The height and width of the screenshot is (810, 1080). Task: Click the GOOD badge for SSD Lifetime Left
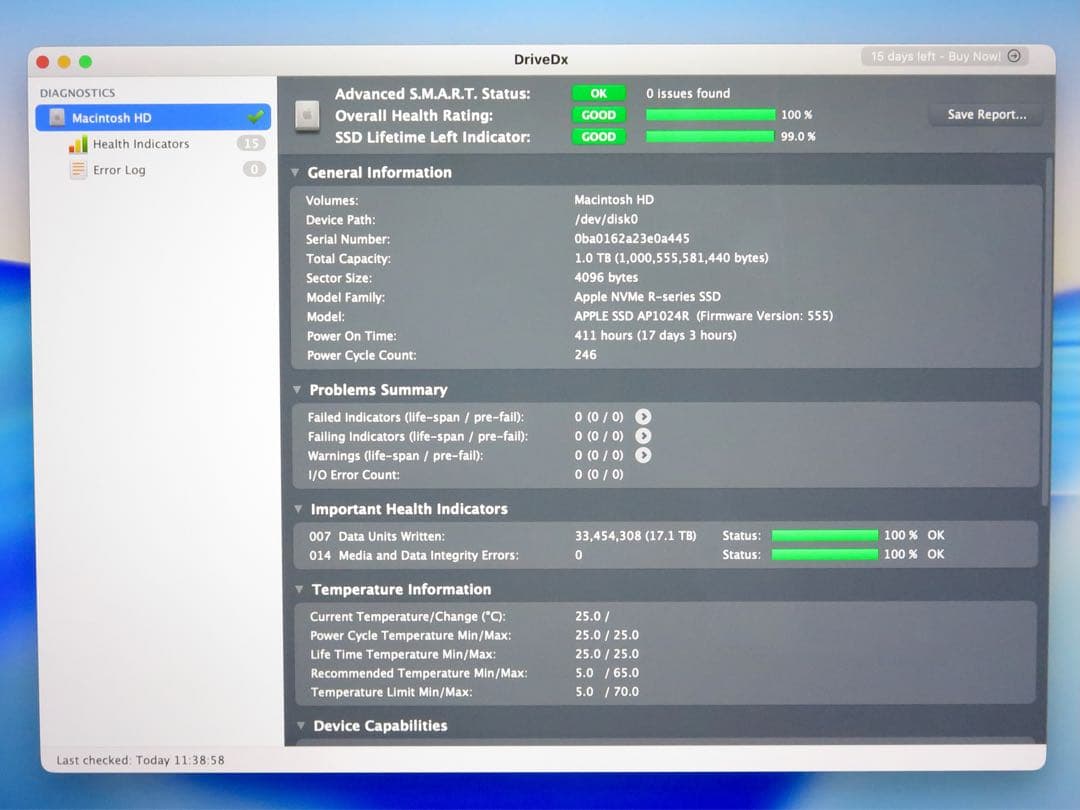pyautogui.click(x=599, y=136)
